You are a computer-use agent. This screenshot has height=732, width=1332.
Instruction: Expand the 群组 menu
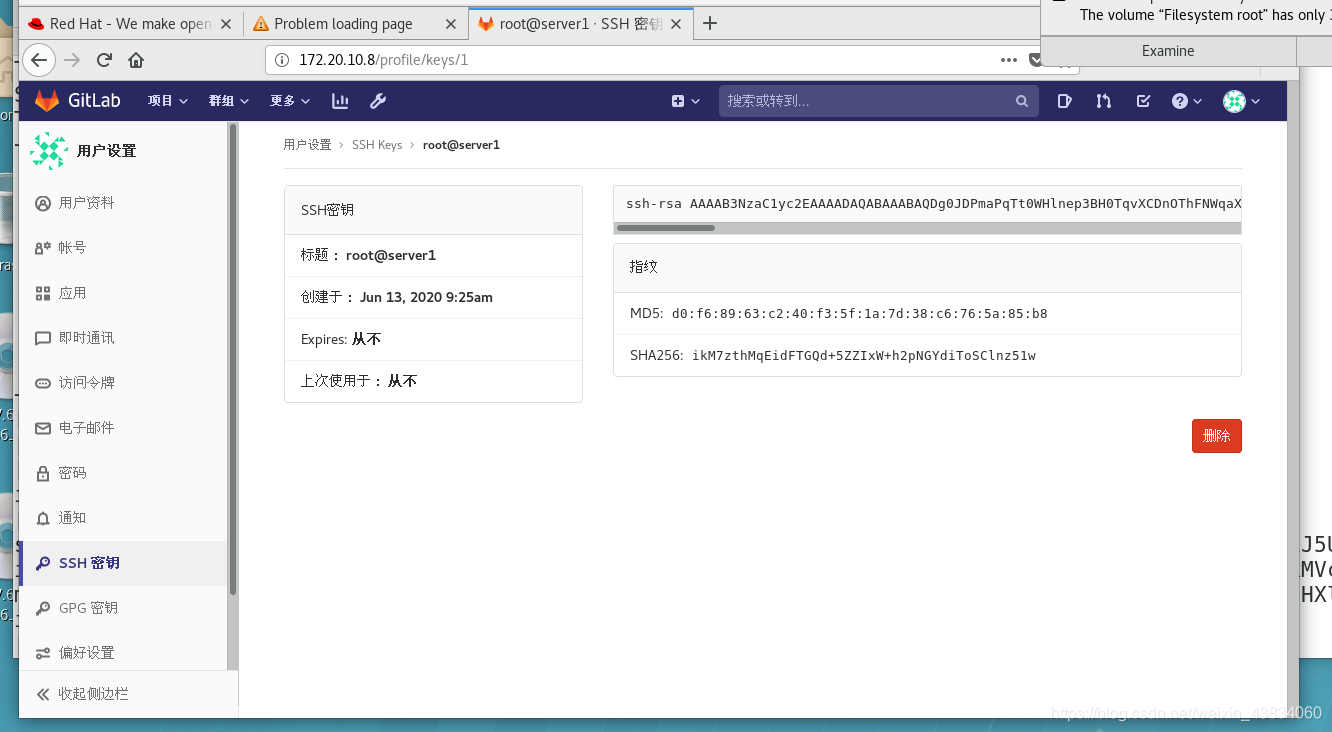click(x=229, y=100)
